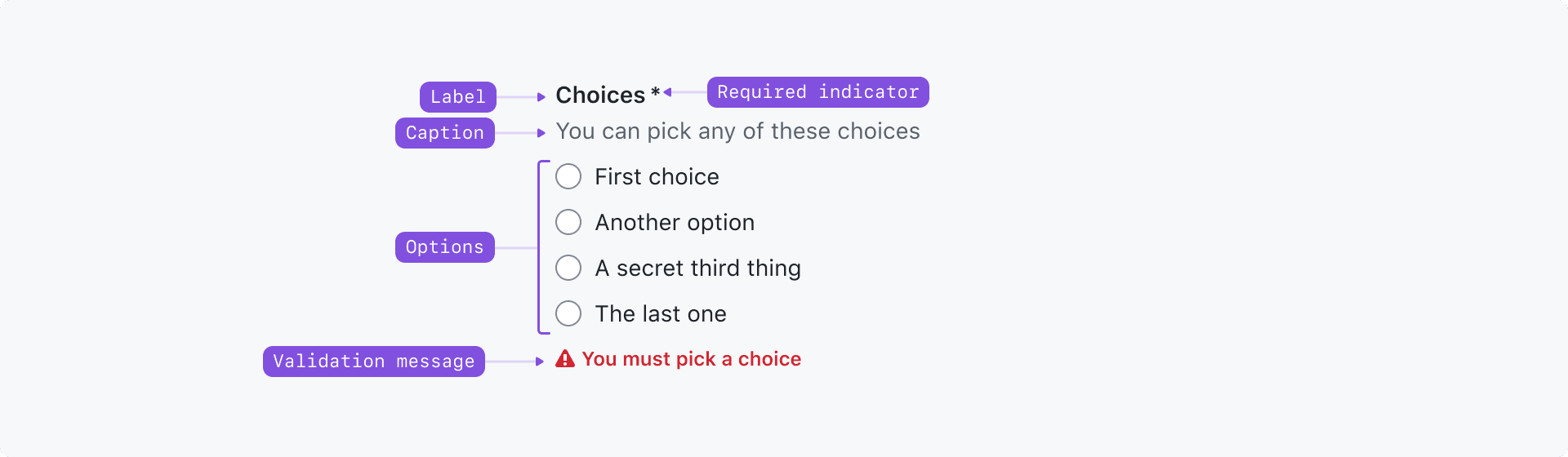The width and height of the screenshot is (1568, 457).
Task: Click the purple Options annotation tag
Action: tap(445, 247)
